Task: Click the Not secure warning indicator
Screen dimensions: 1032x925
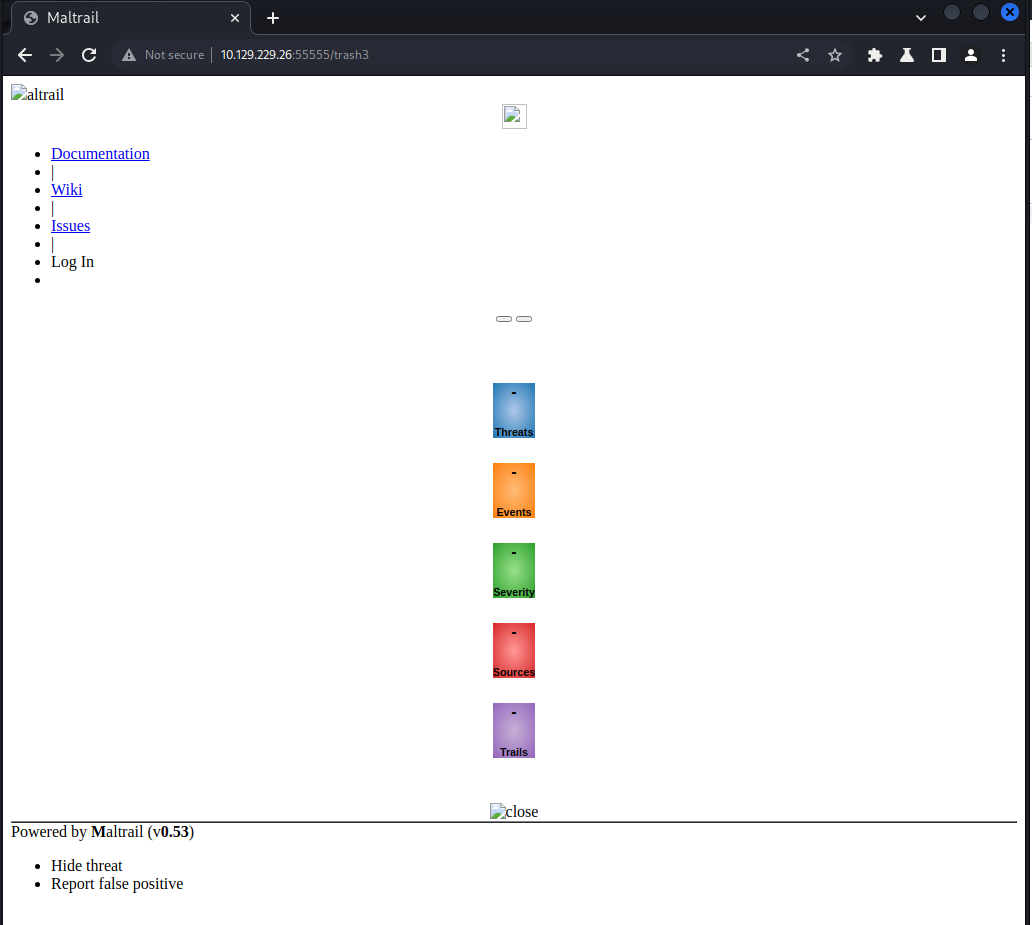Action: [x=163, y=56]
